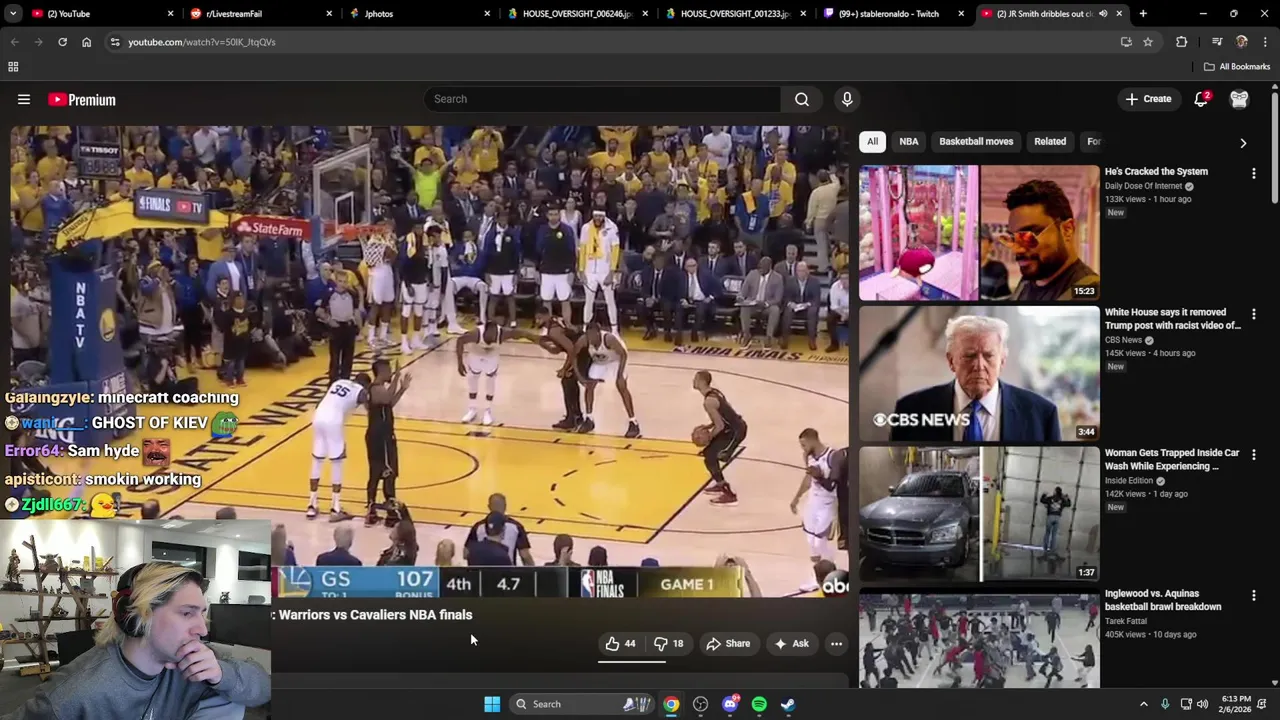Open the Daily Dose Of Internet channel
The width and height of the screenshot is (1280, 720).
(1143, 186)
